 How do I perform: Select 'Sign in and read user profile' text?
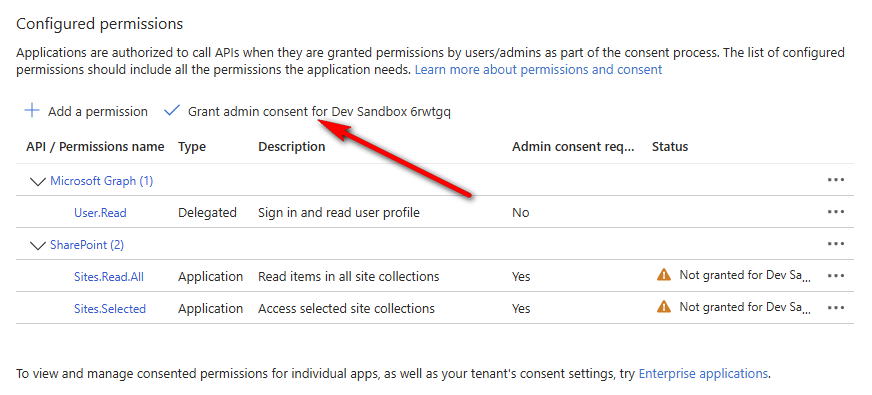339,213
